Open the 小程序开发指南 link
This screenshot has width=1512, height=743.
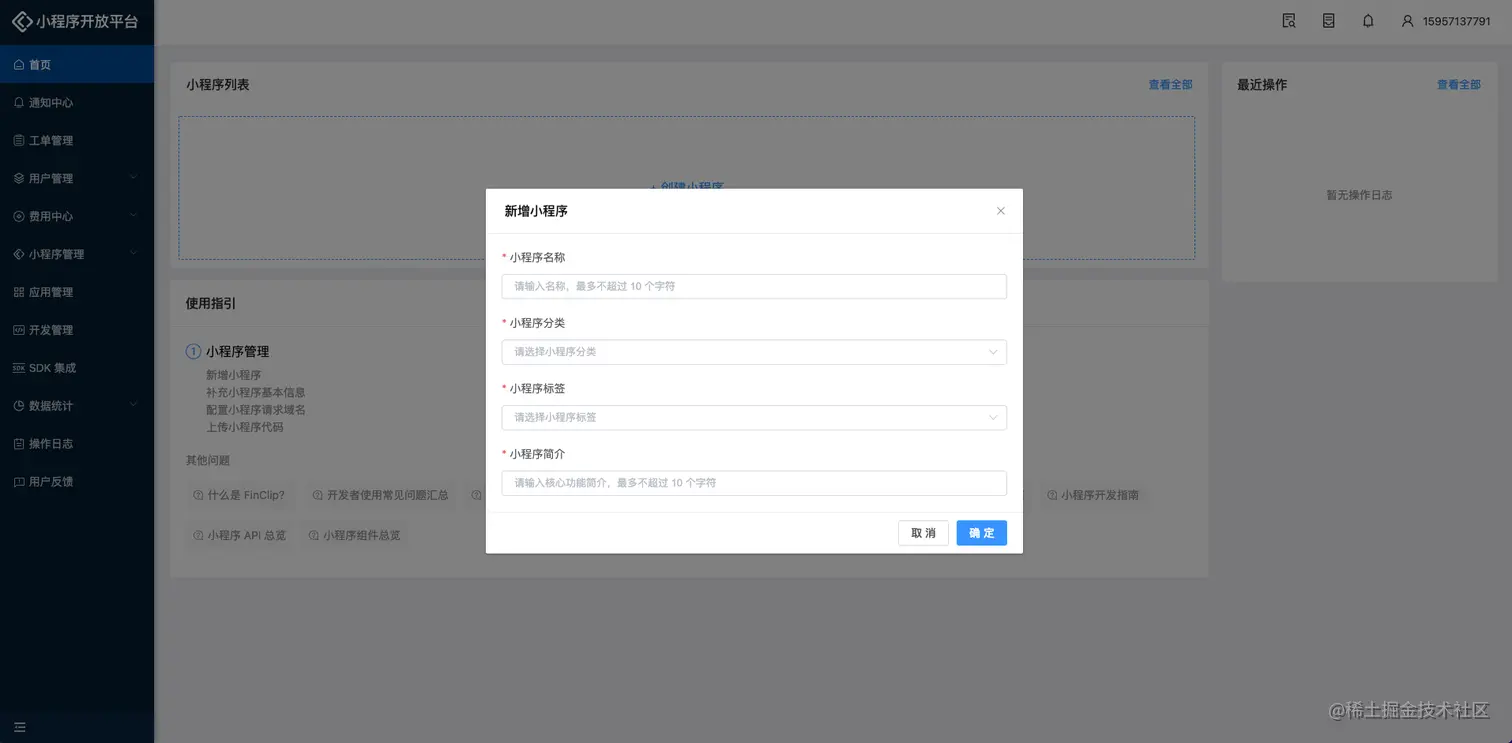pos(1092,495)
